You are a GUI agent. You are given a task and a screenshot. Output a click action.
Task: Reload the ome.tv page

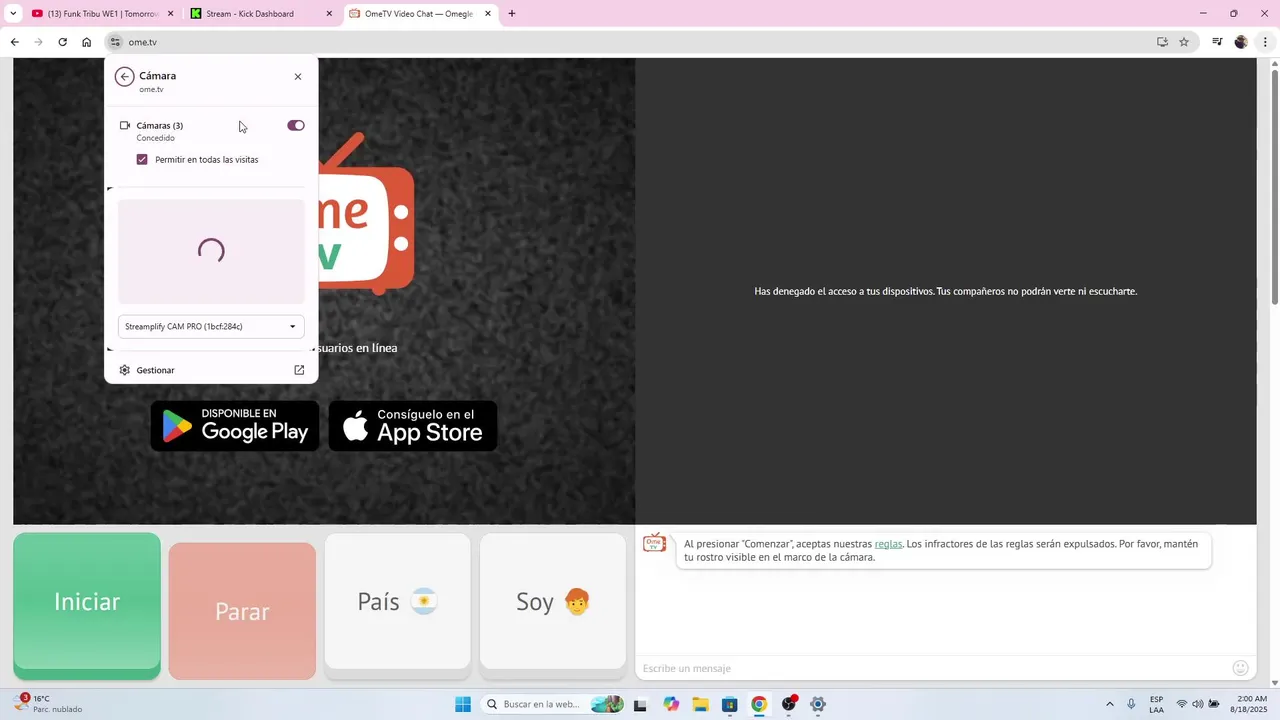(x=62, y=42)
